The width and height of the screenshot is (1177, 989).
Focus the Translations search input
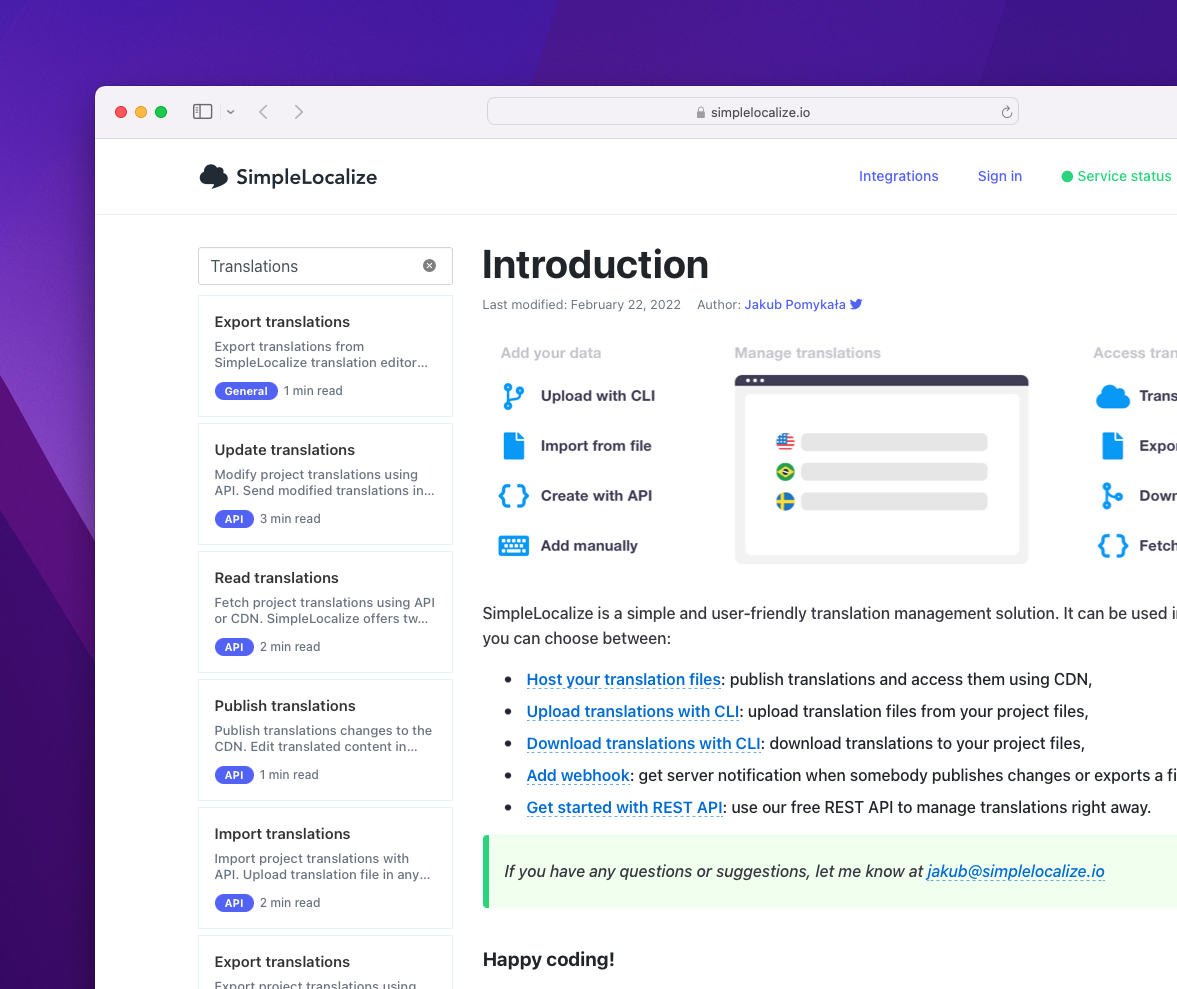pos(325,266)
